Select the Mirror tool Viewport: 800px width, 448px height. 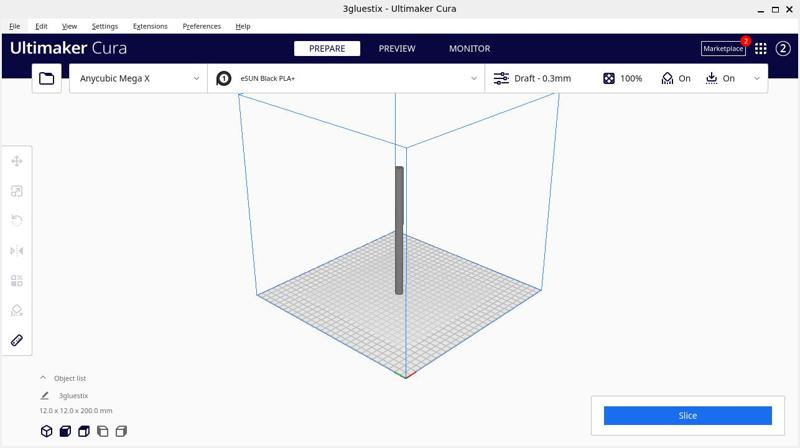tap(17, 251)
